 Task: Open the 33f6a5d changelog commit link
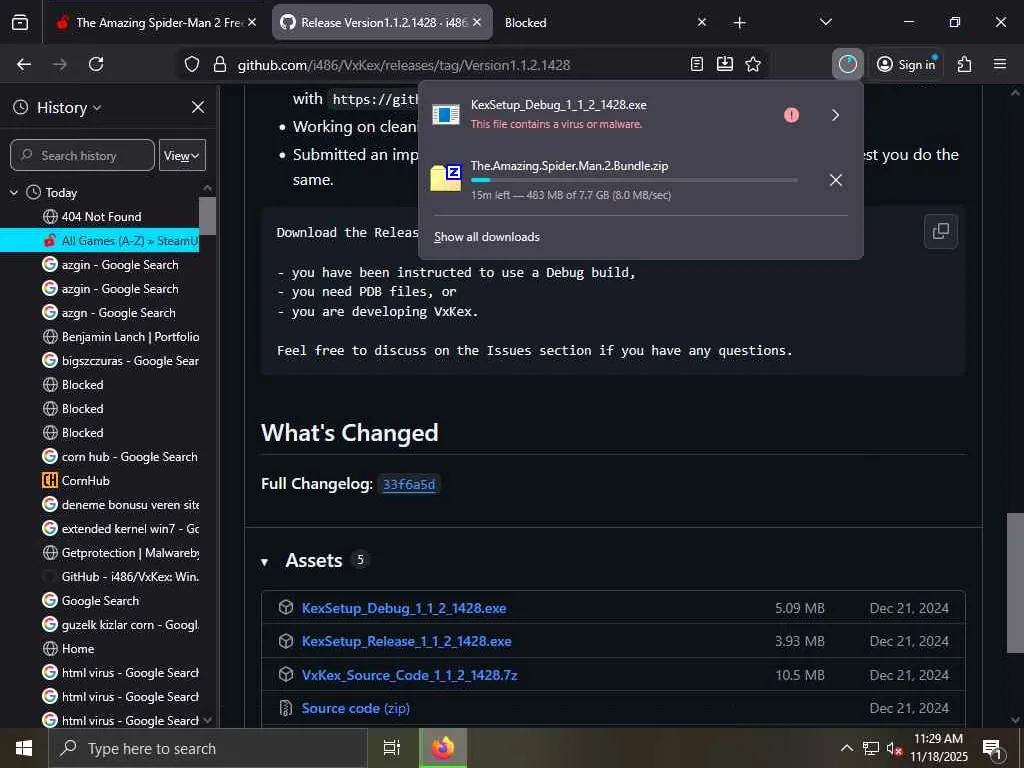click(409, 484)
